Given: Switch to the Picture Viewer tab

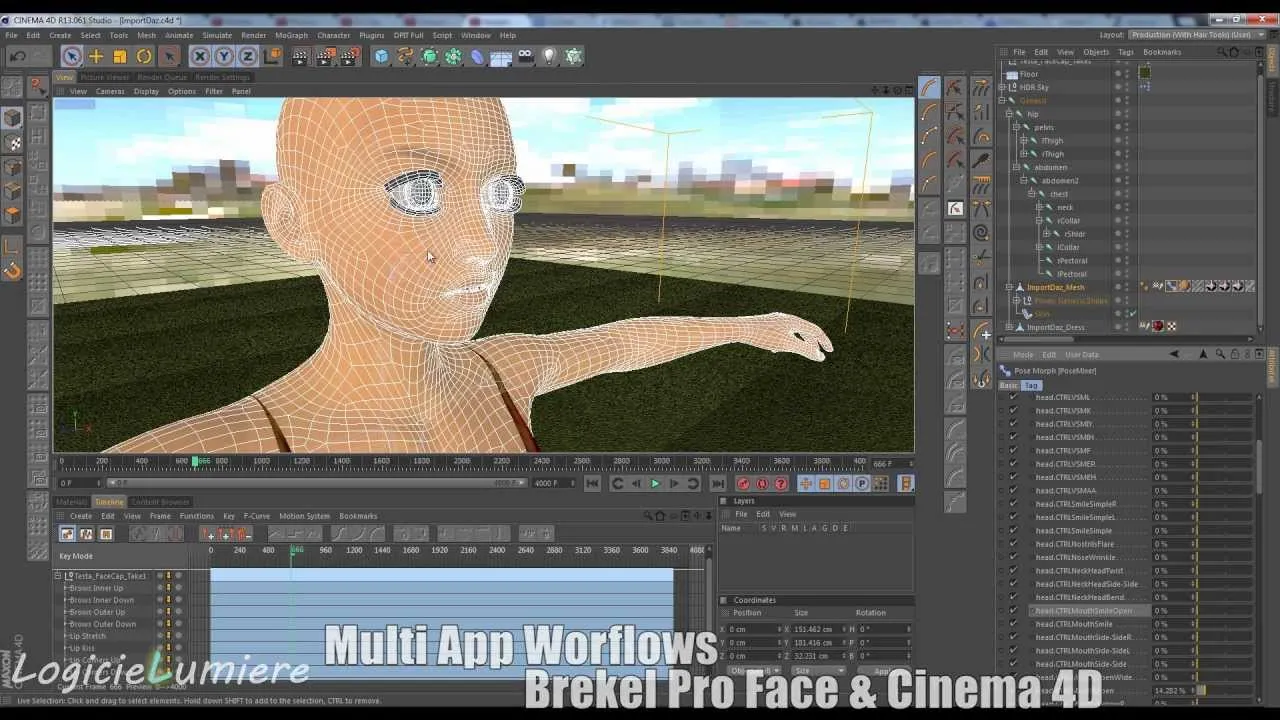Looking at the screenshot, I should (104, 77).
